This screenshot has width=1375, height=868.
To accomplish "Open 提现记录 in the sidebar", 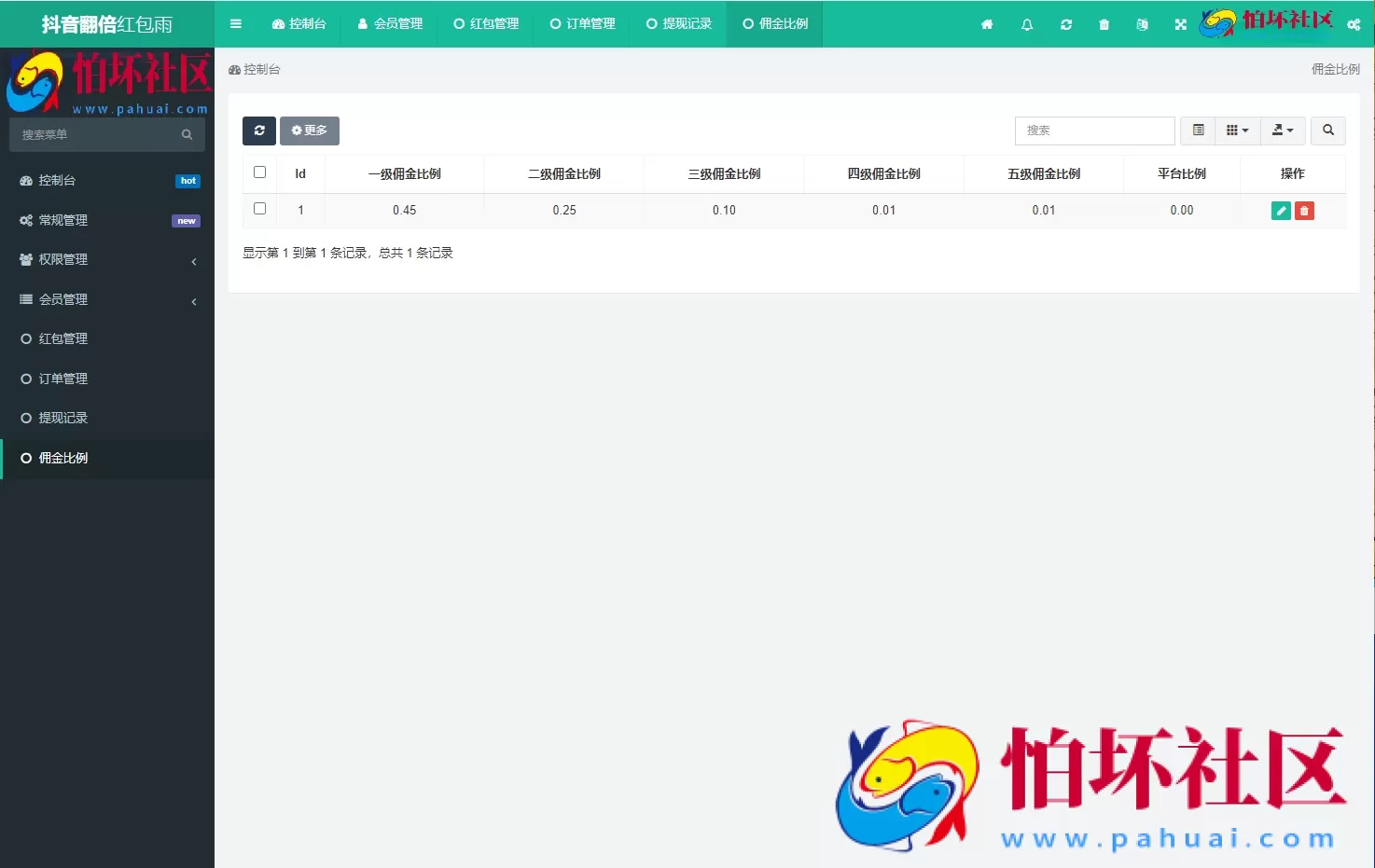I will [107, 418].
